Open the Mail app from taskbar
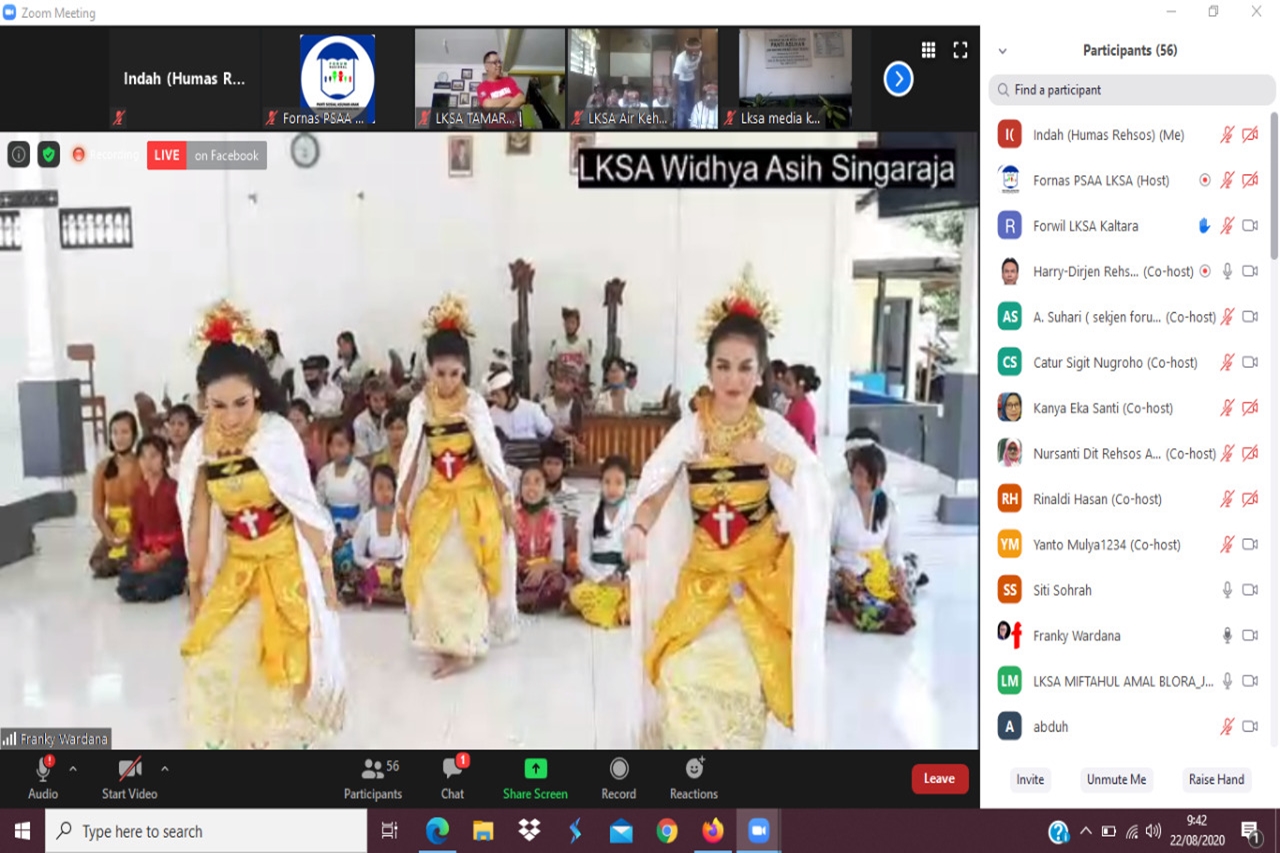The width and height of the screenshot is (1280, 853). coord(621,831)
